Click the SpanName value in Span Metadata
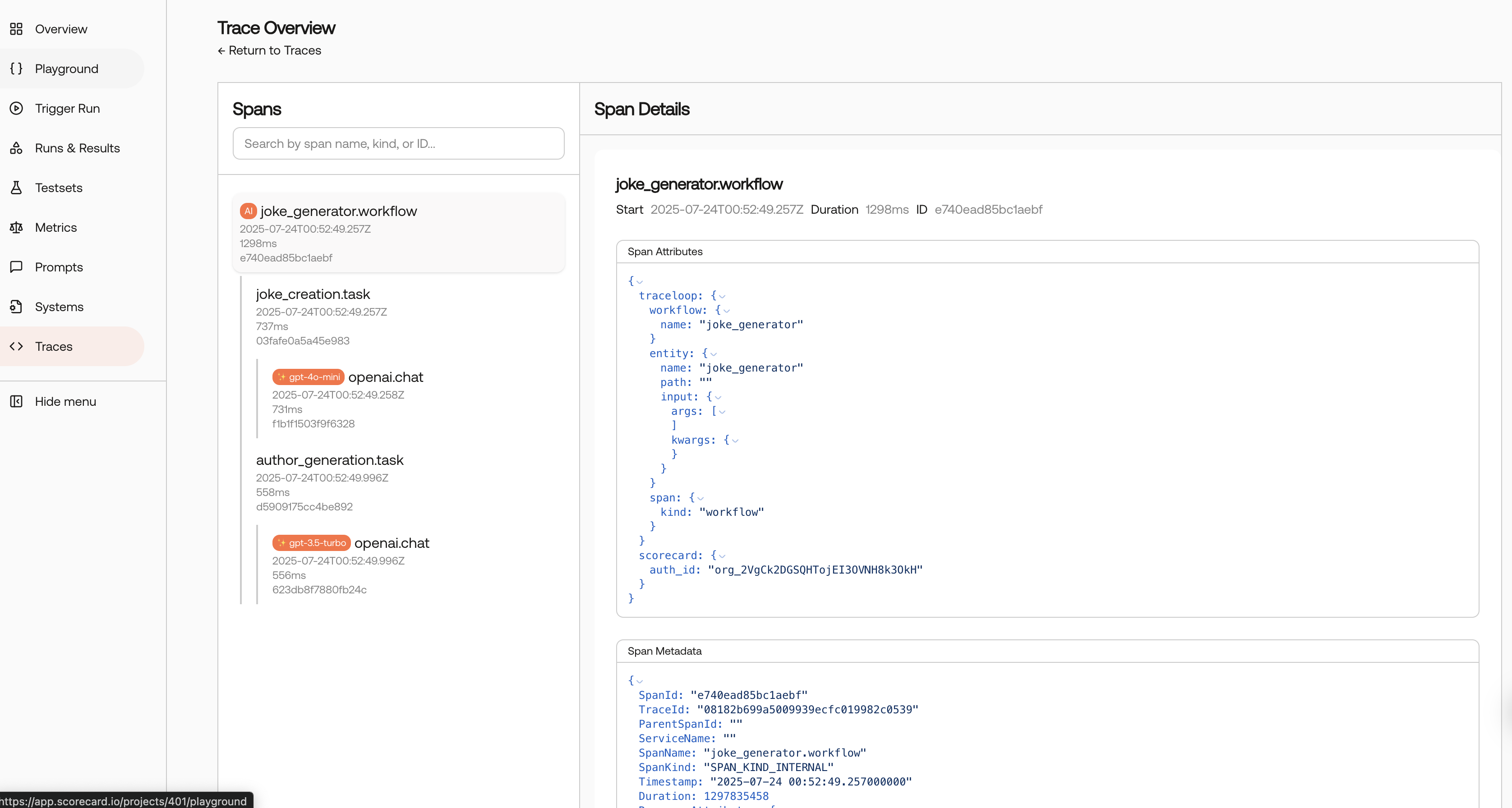The height and width of the screenshot is (808, 1512). 785,753
